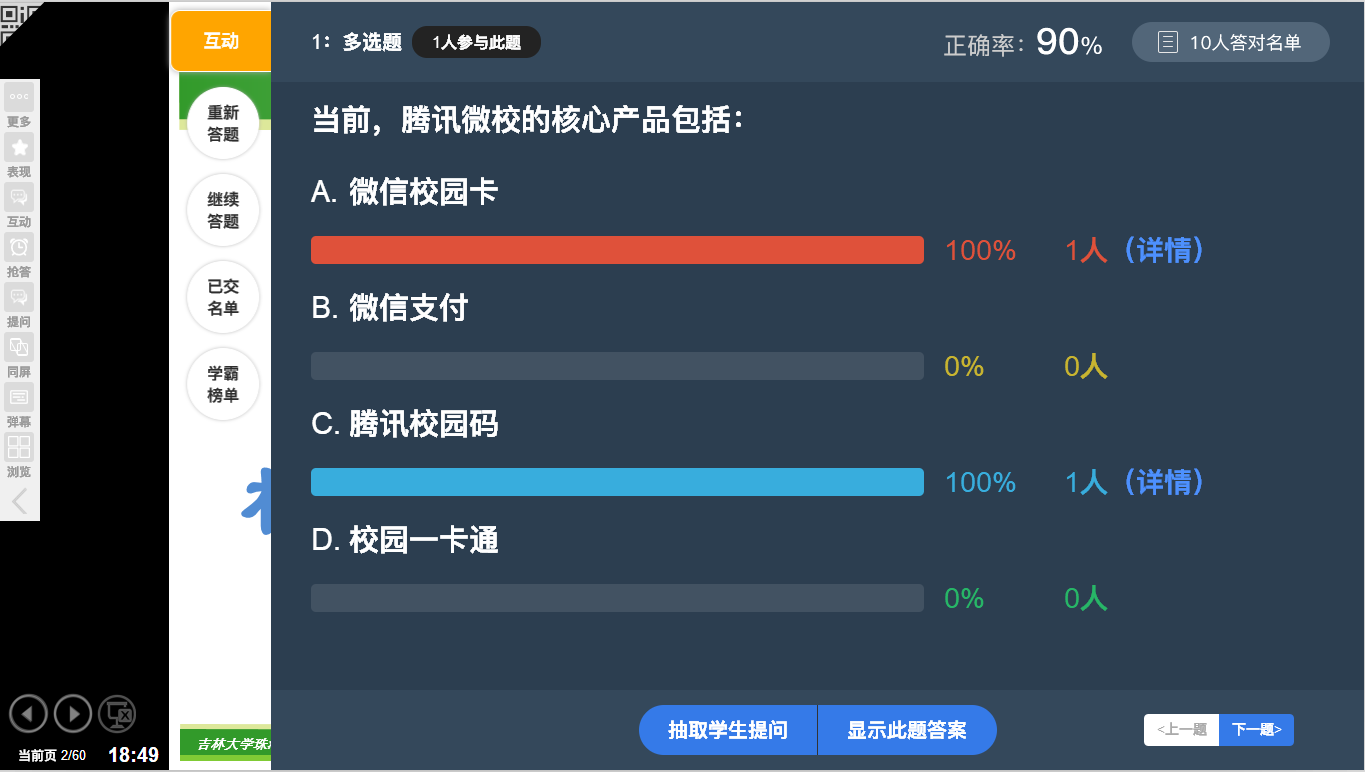1365x772 pixels.
Task: Click the 表现 star icon
Action: (x=19, y=147)
